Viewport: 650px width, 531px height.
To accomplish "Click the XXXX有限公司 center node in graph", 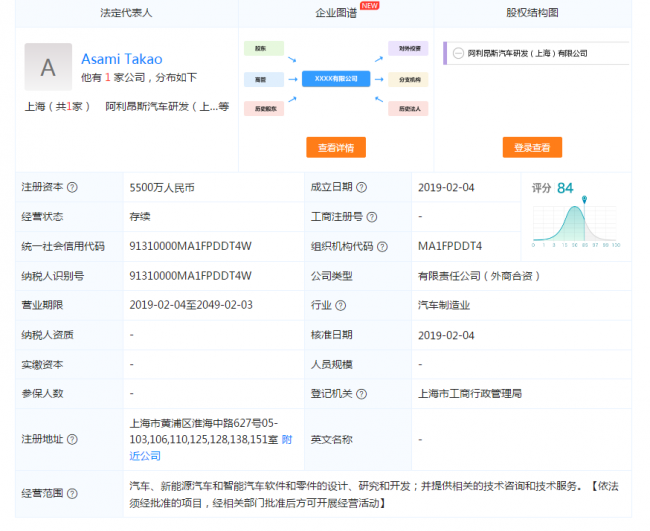I will tap(336, 79).
